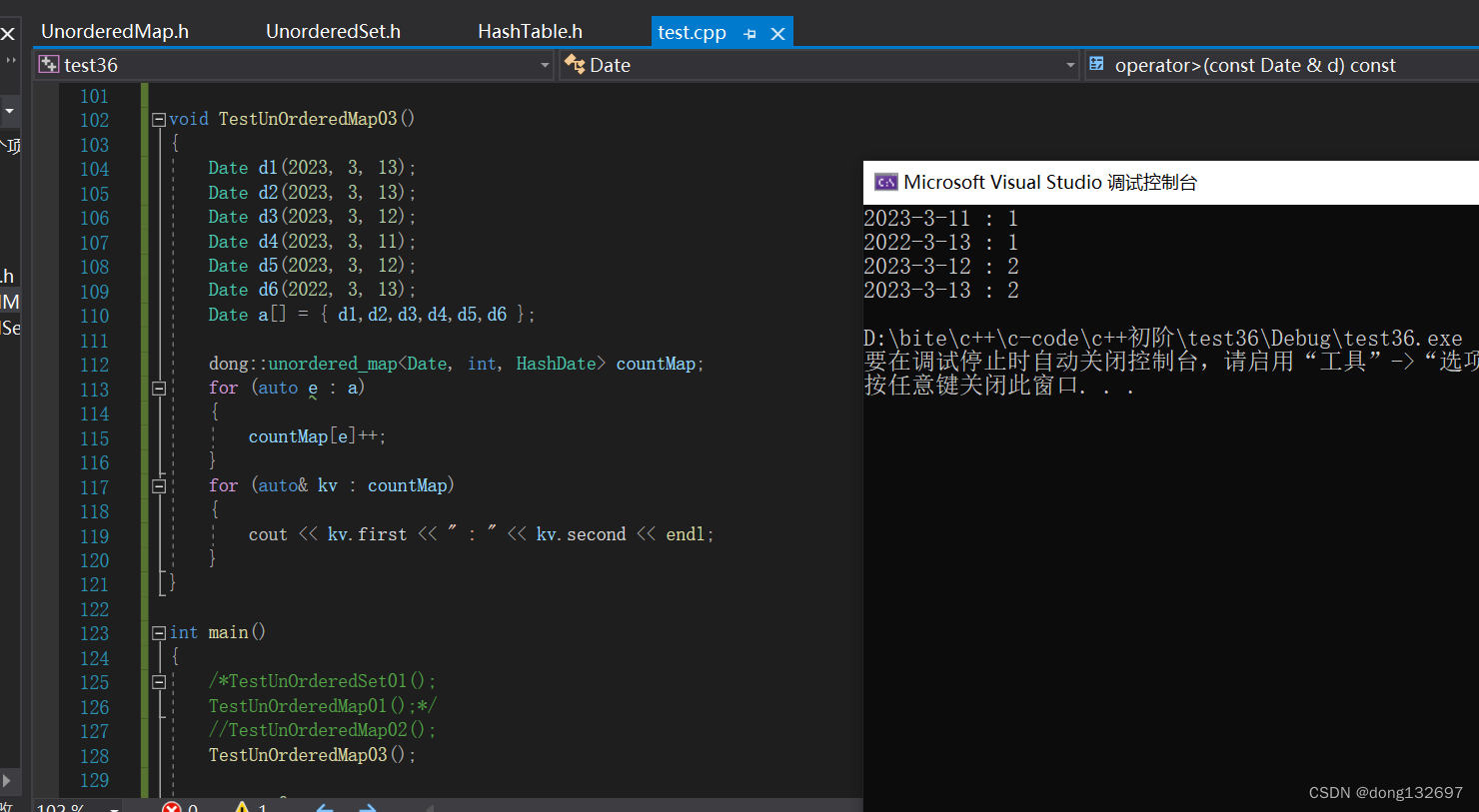Click the operator> member icon

point(1096,65)
